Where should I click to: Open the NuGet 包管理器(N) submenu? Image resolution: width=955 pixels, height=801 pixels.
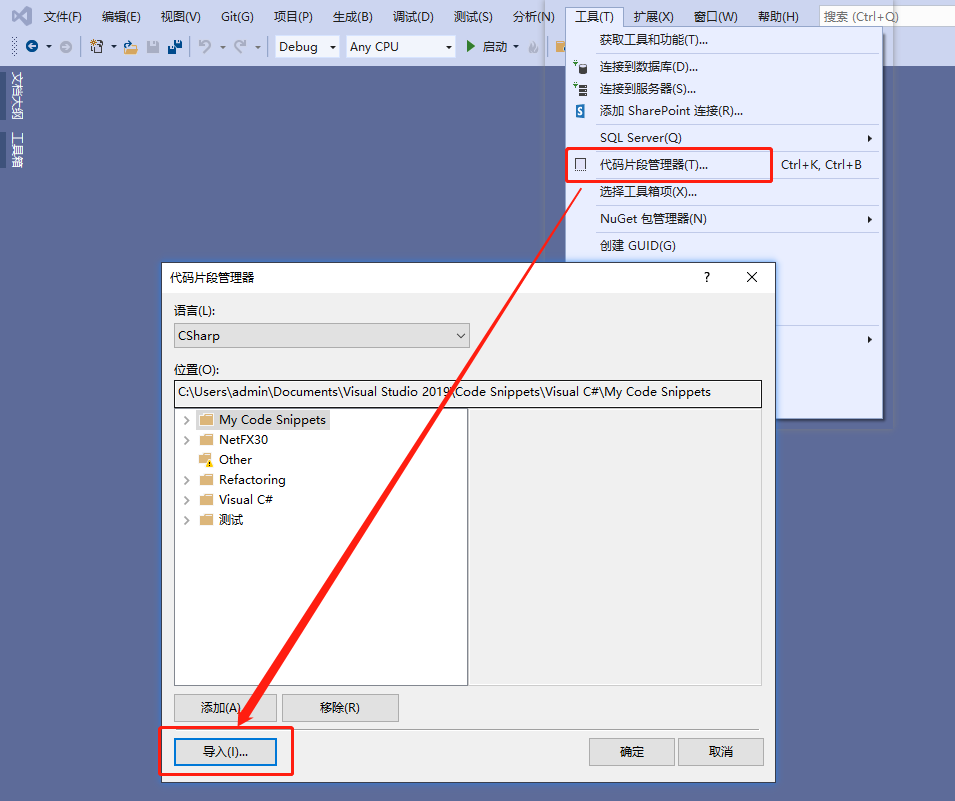click(724, 219)
